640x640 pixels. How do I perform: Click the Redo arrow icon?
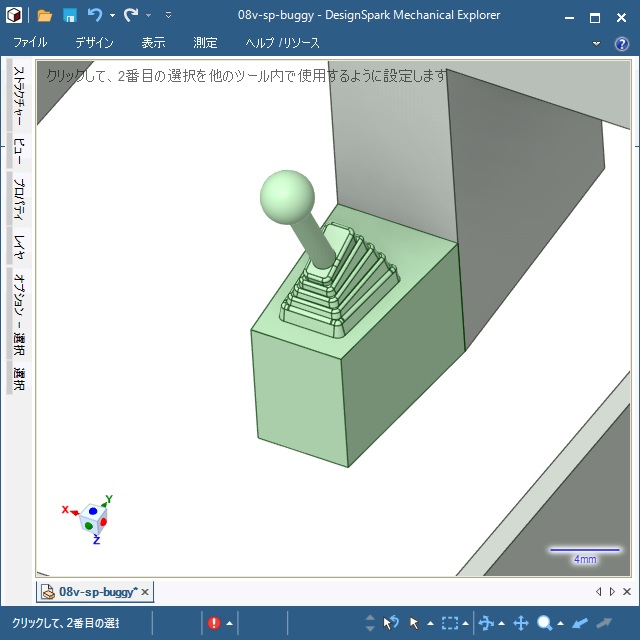pyautogui.click(x=131, y=15)
